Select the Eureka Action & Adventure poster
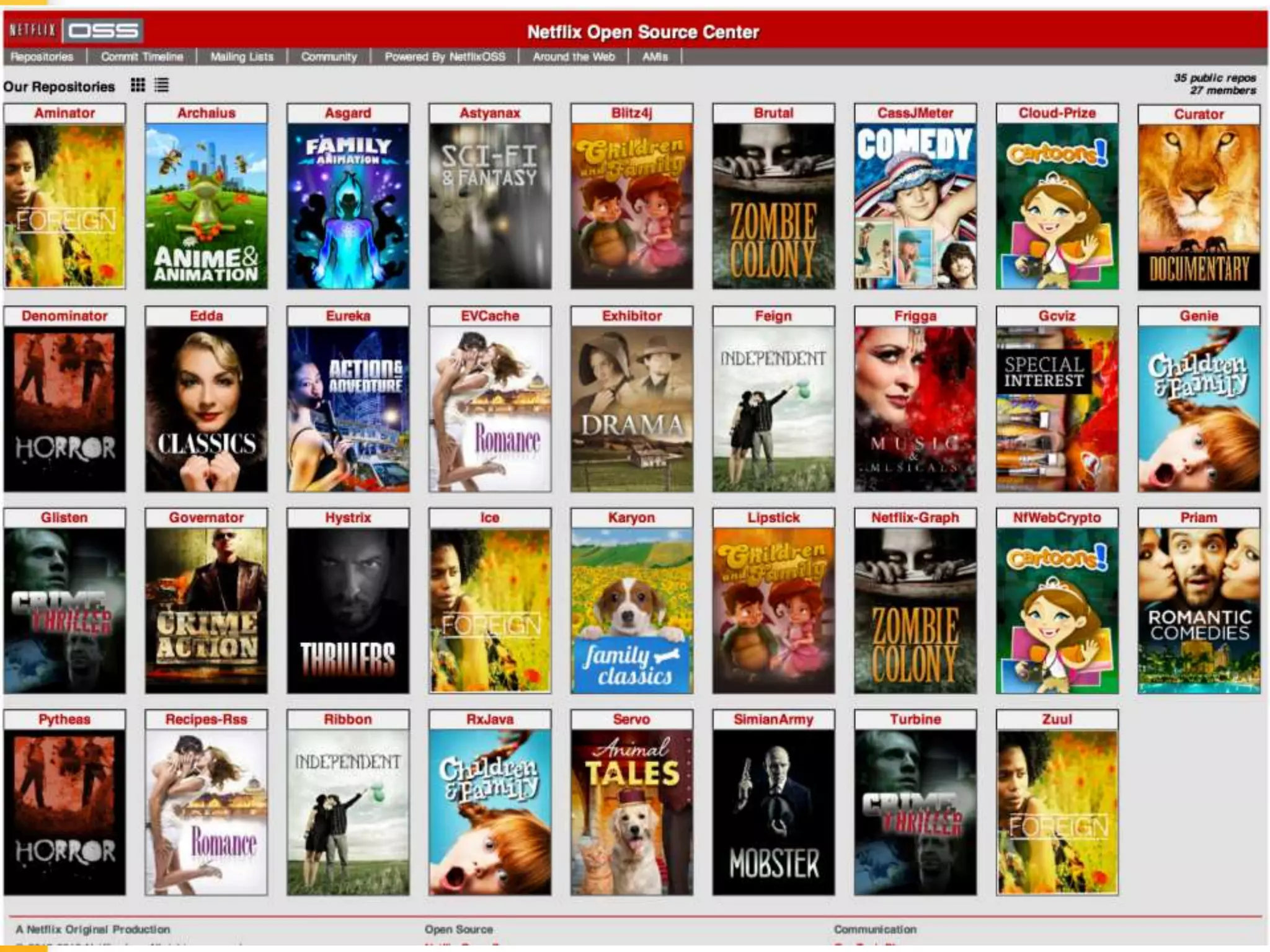Screen dimensions: 1270x952 pyautogui.click(x=348, y=409)
